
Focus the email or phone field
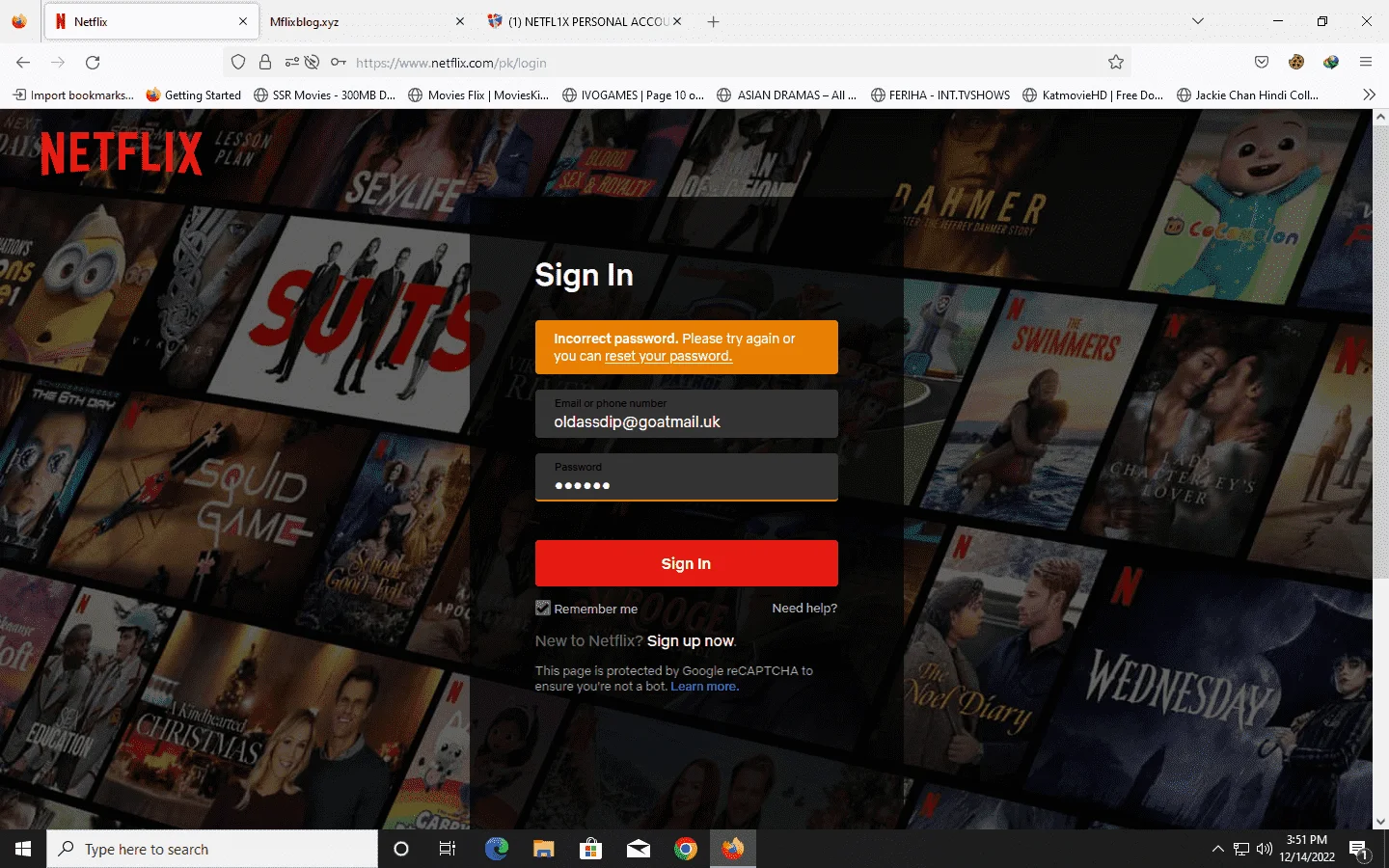687,414
